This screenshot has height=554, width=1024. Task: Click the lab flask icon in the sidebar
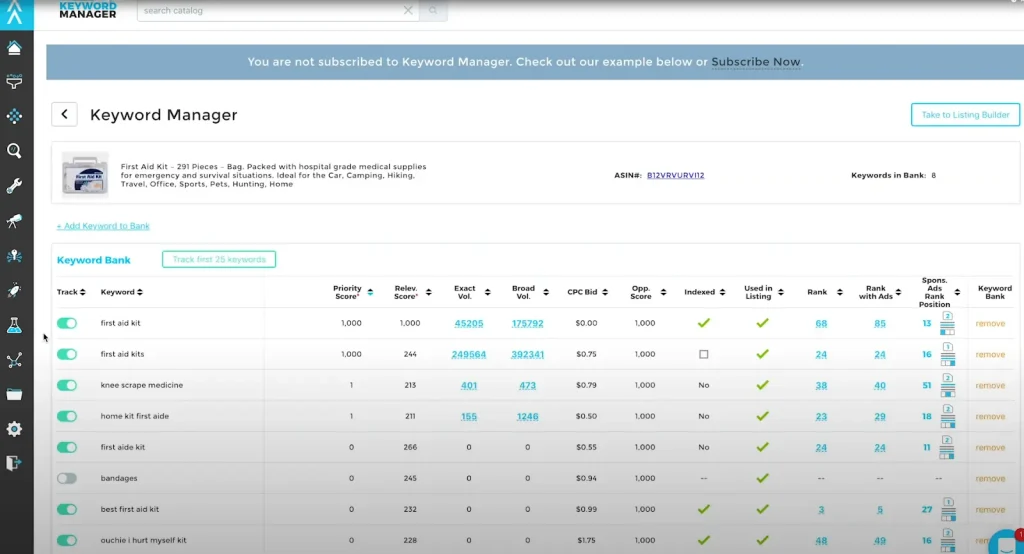click(14, 325)
